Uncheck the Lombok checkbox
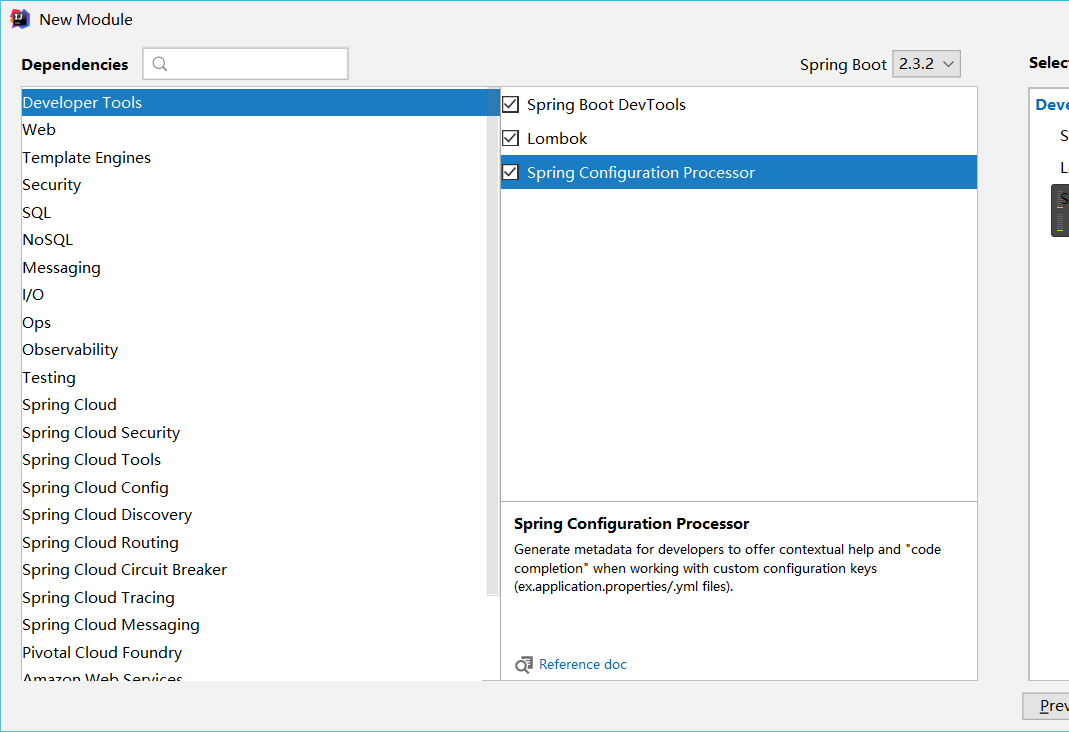 click(510, 138)
